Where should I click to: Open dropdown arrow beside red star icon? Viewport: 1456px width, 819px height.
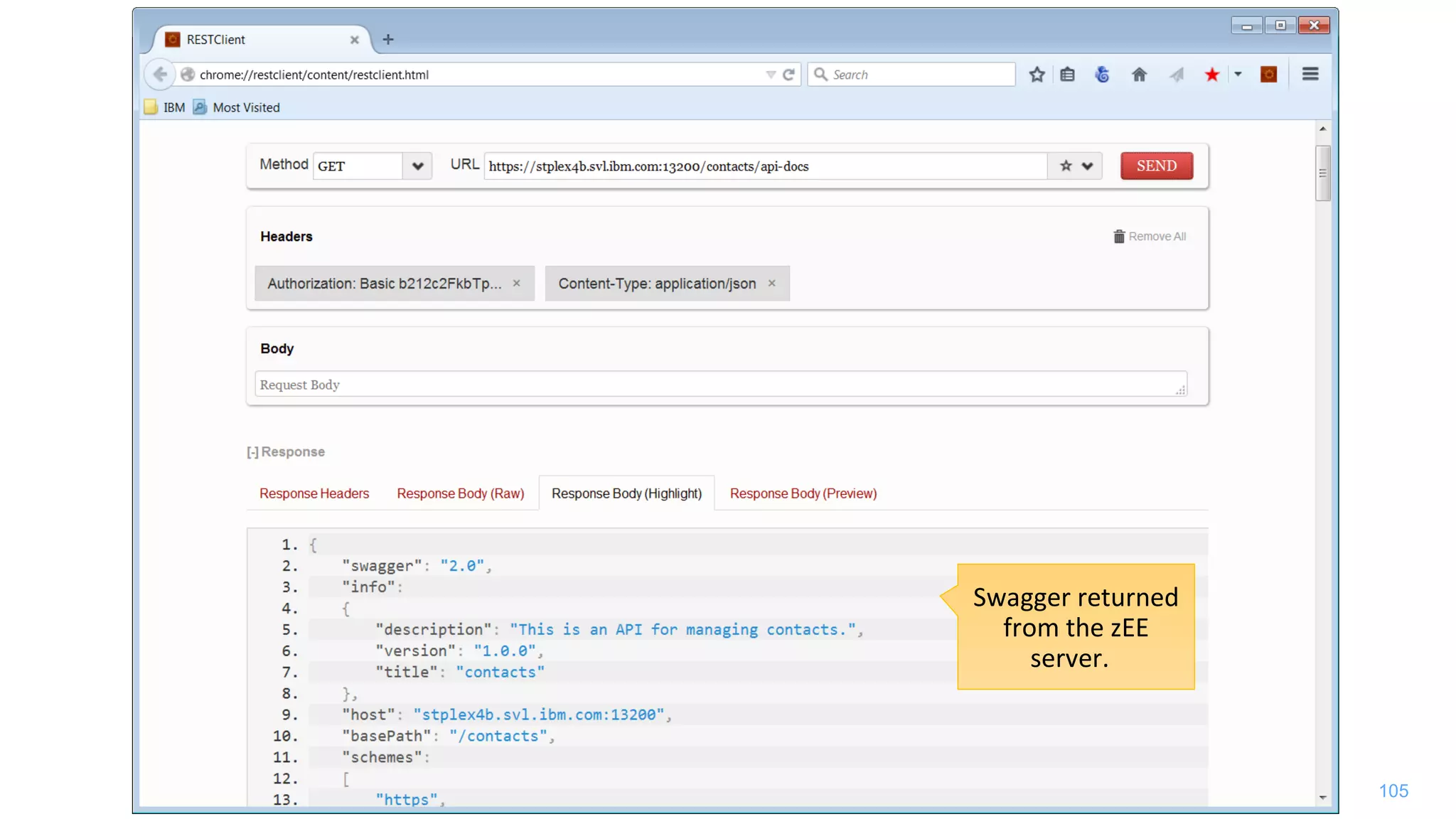tap(1238, 75)
